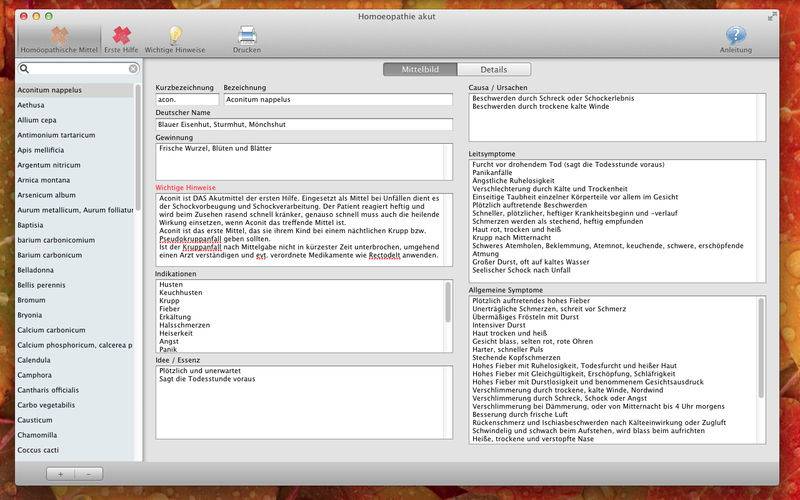800x500 pixels.
Task: Click 'Intensiver Durst' symptom line
Action: click(x=499, y=325)
